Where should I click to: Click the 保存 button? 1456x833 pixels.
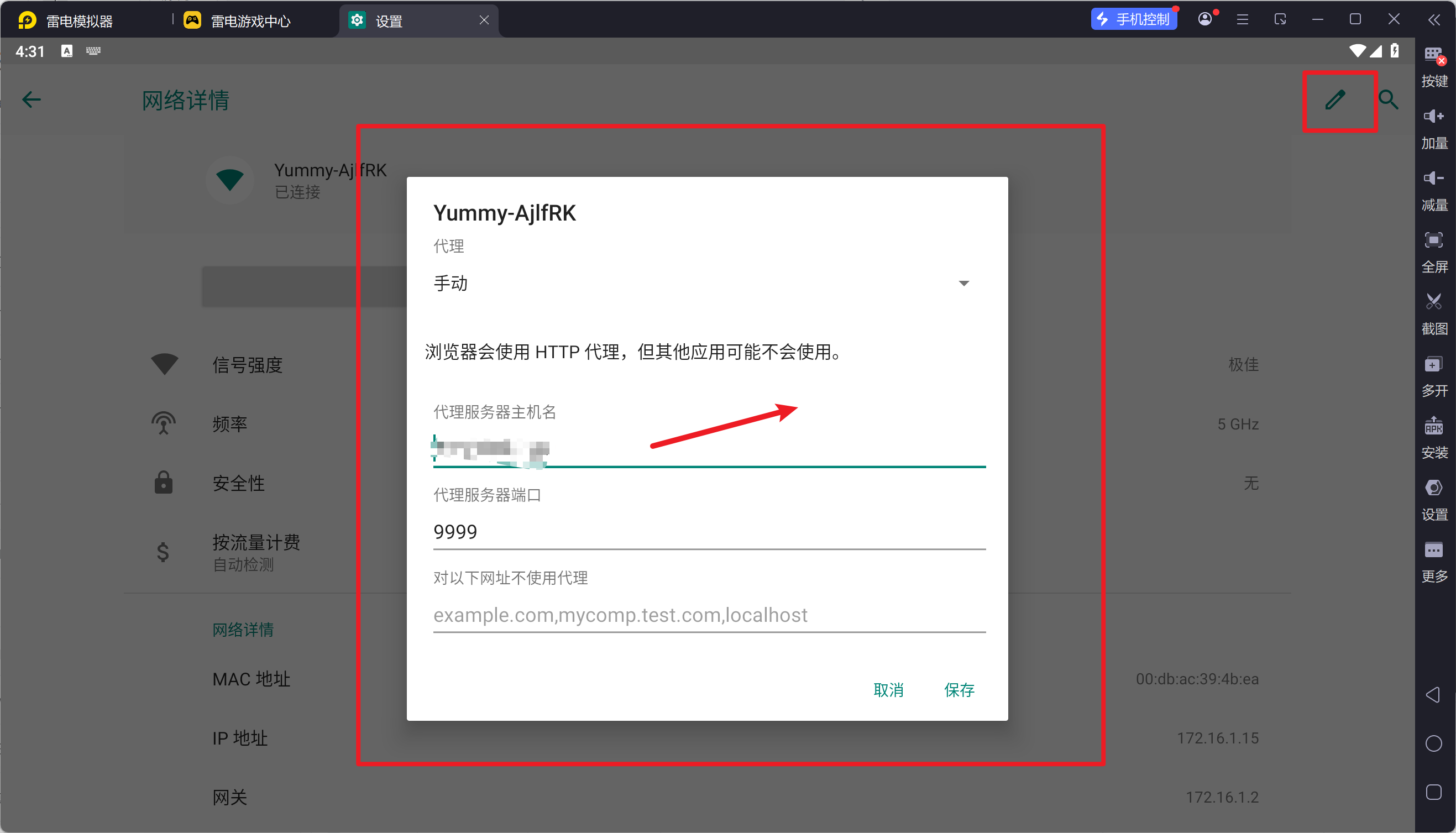click(x=960, y=690)
